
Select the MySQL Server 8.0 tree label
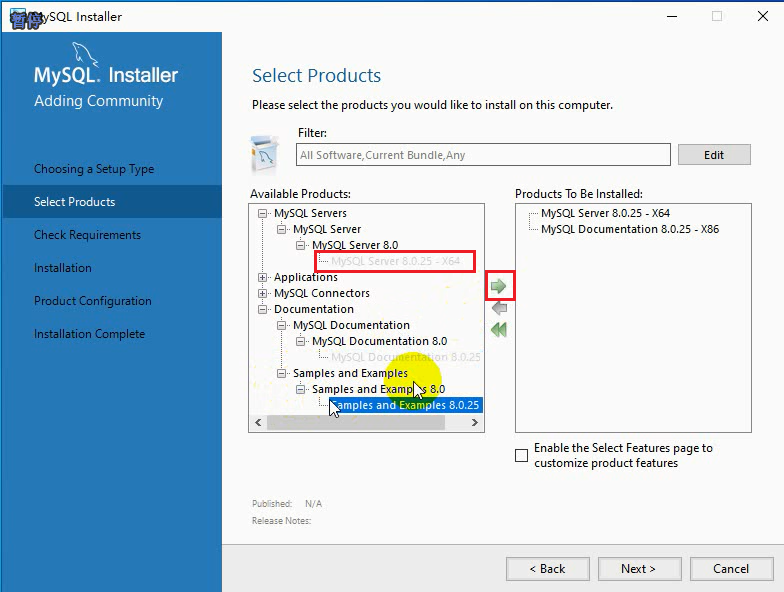click(355, 246)
